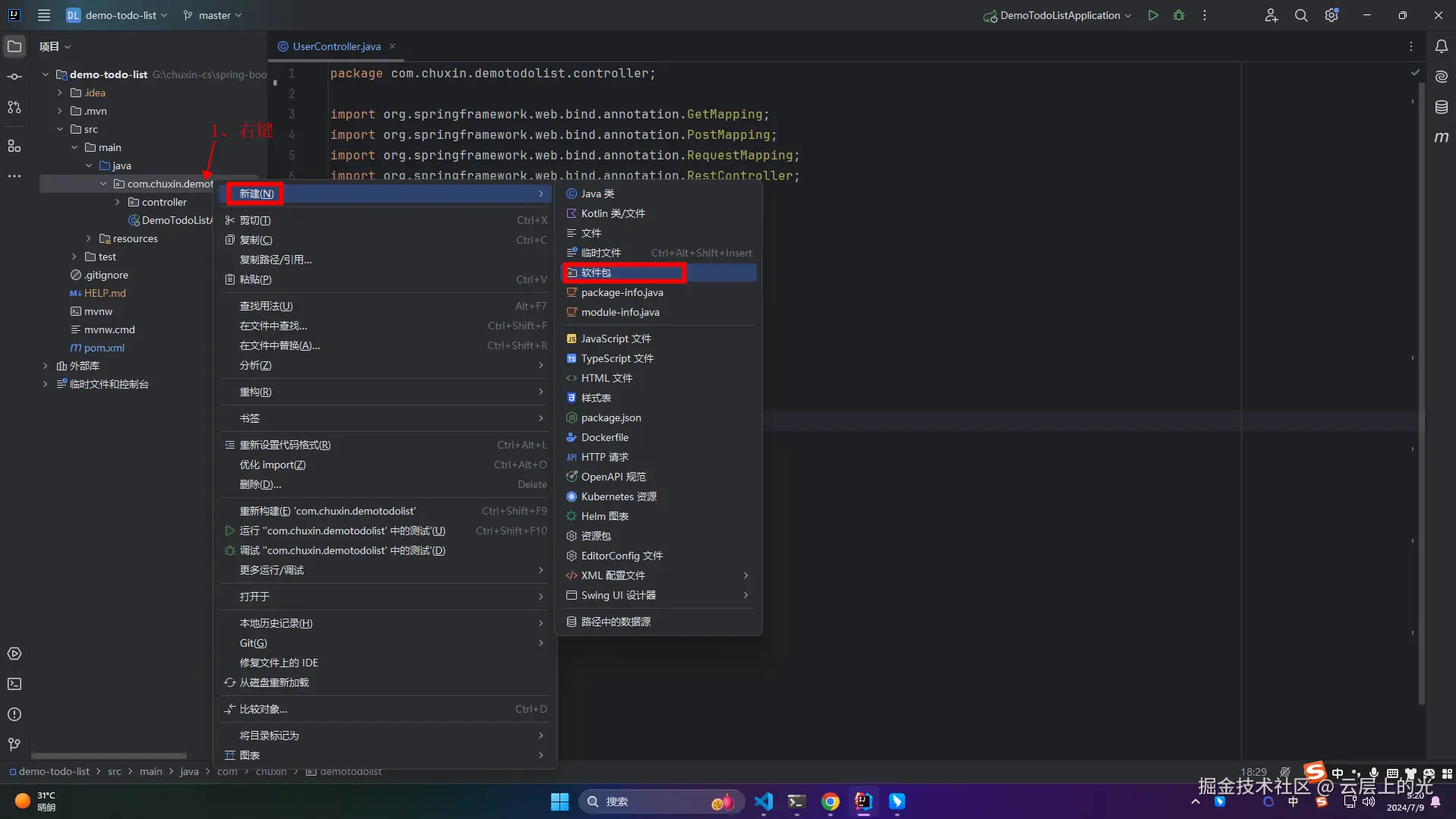Image resolution: width=1456 pixels, height=819 pixels.
Task: Open editor tab options menu
Action: pos(1411,46)
